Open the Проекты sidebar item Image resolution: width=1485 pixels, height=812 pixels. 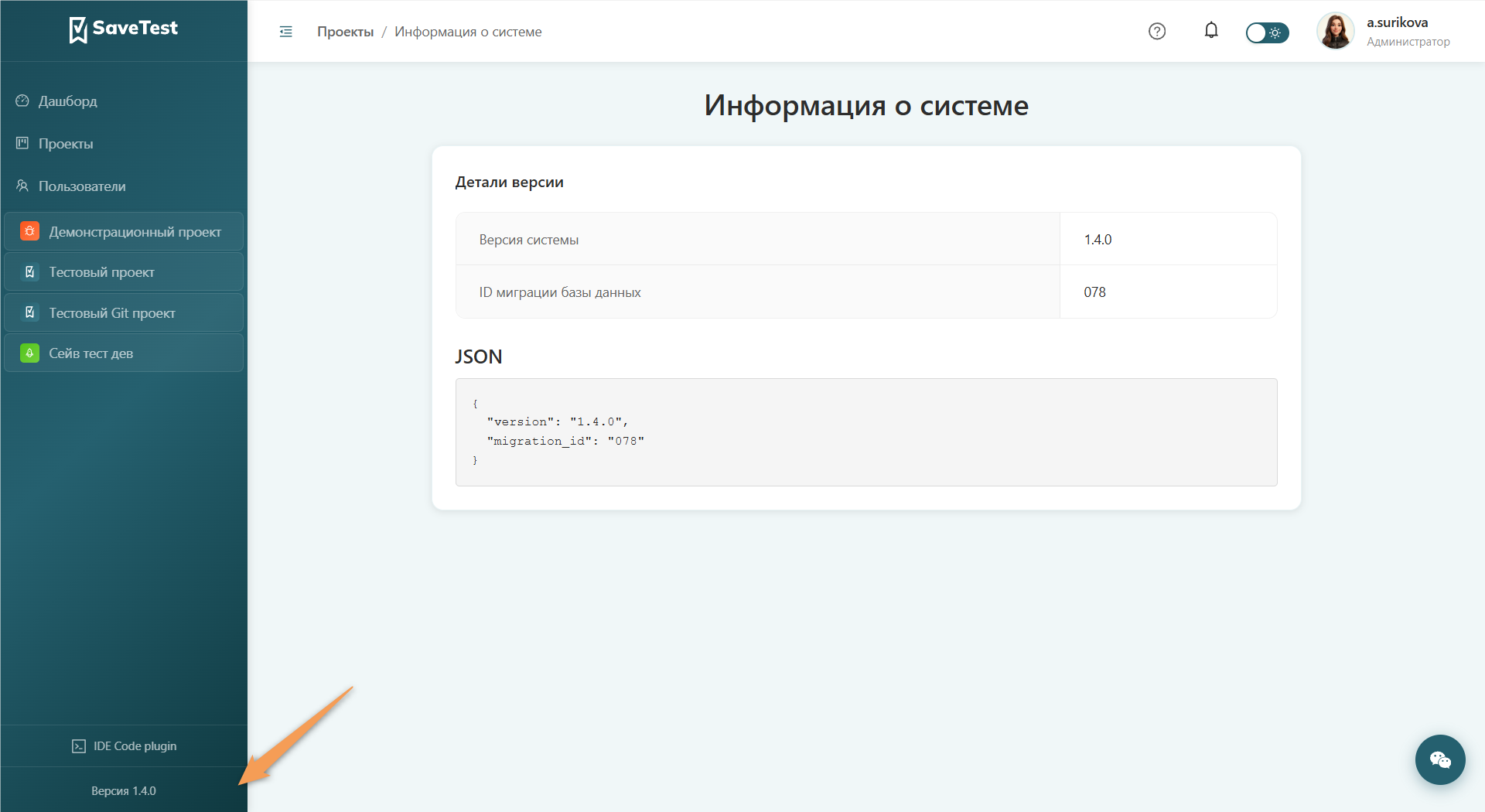(x=124, y=144)
